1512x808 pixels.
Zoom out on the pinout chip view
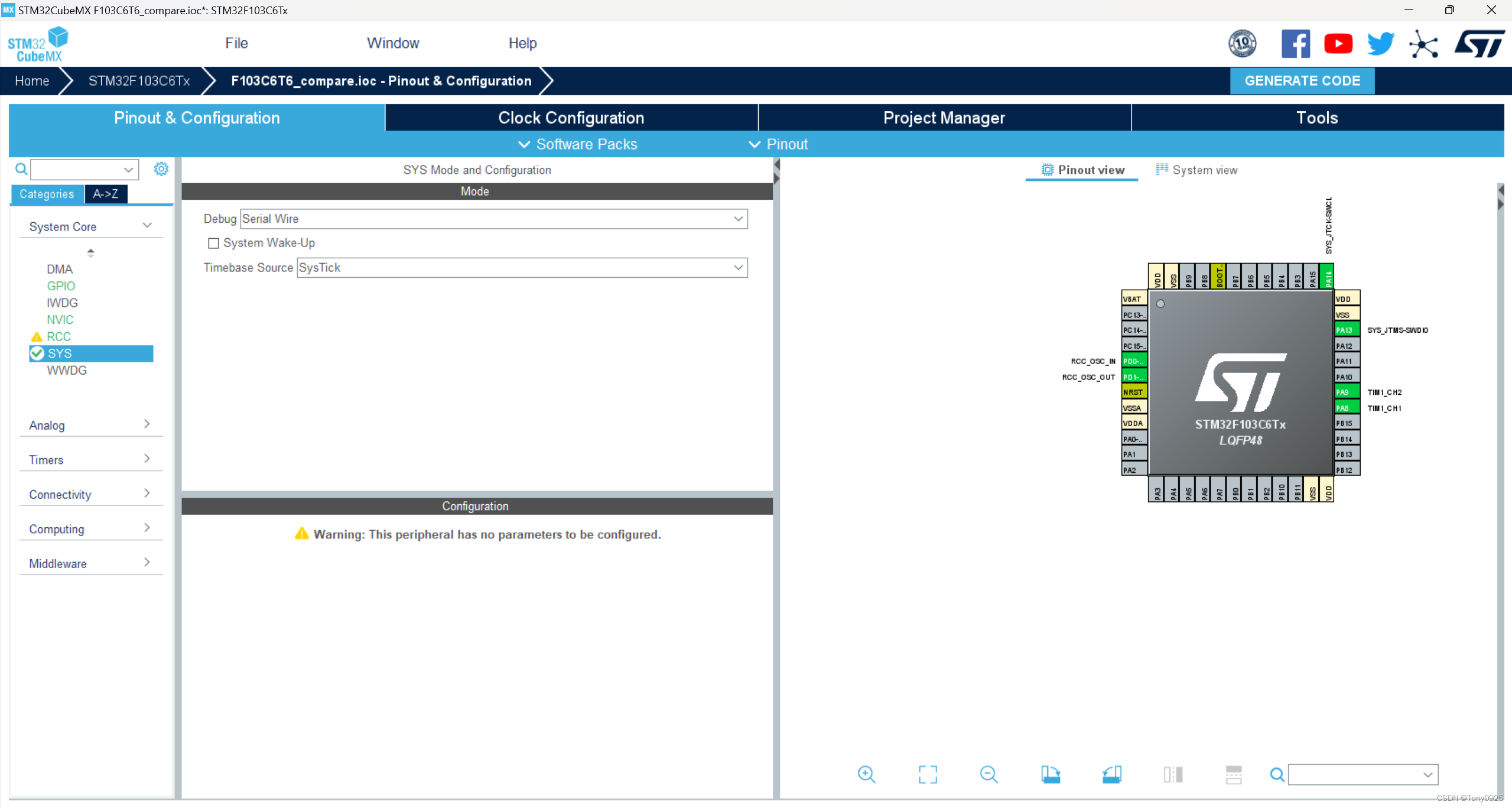click(x=989, y=774)
